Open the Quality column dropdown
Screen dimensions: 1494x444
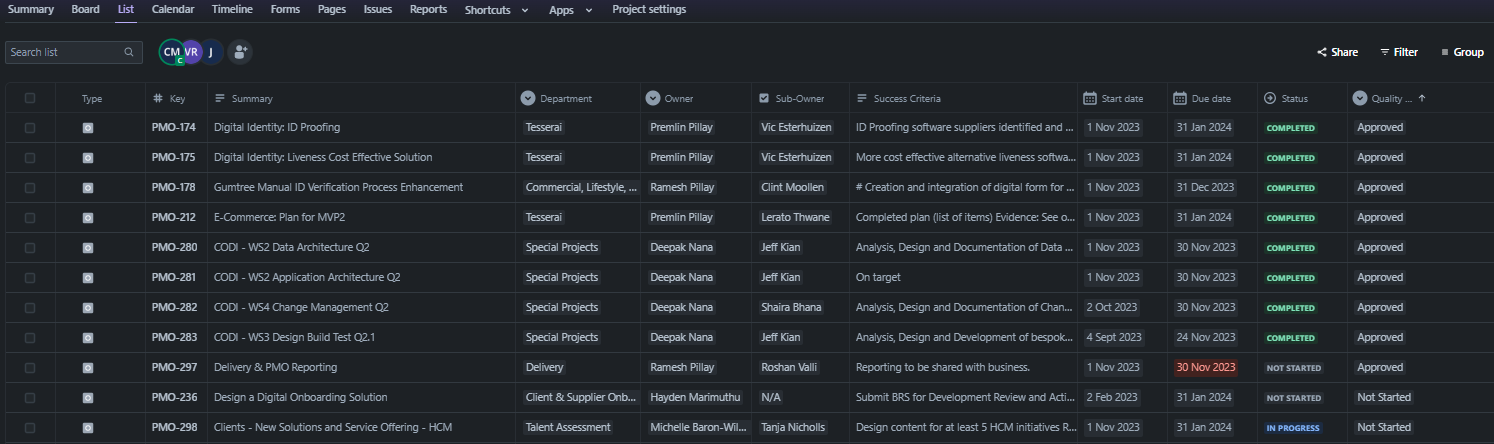(1360, 98)
